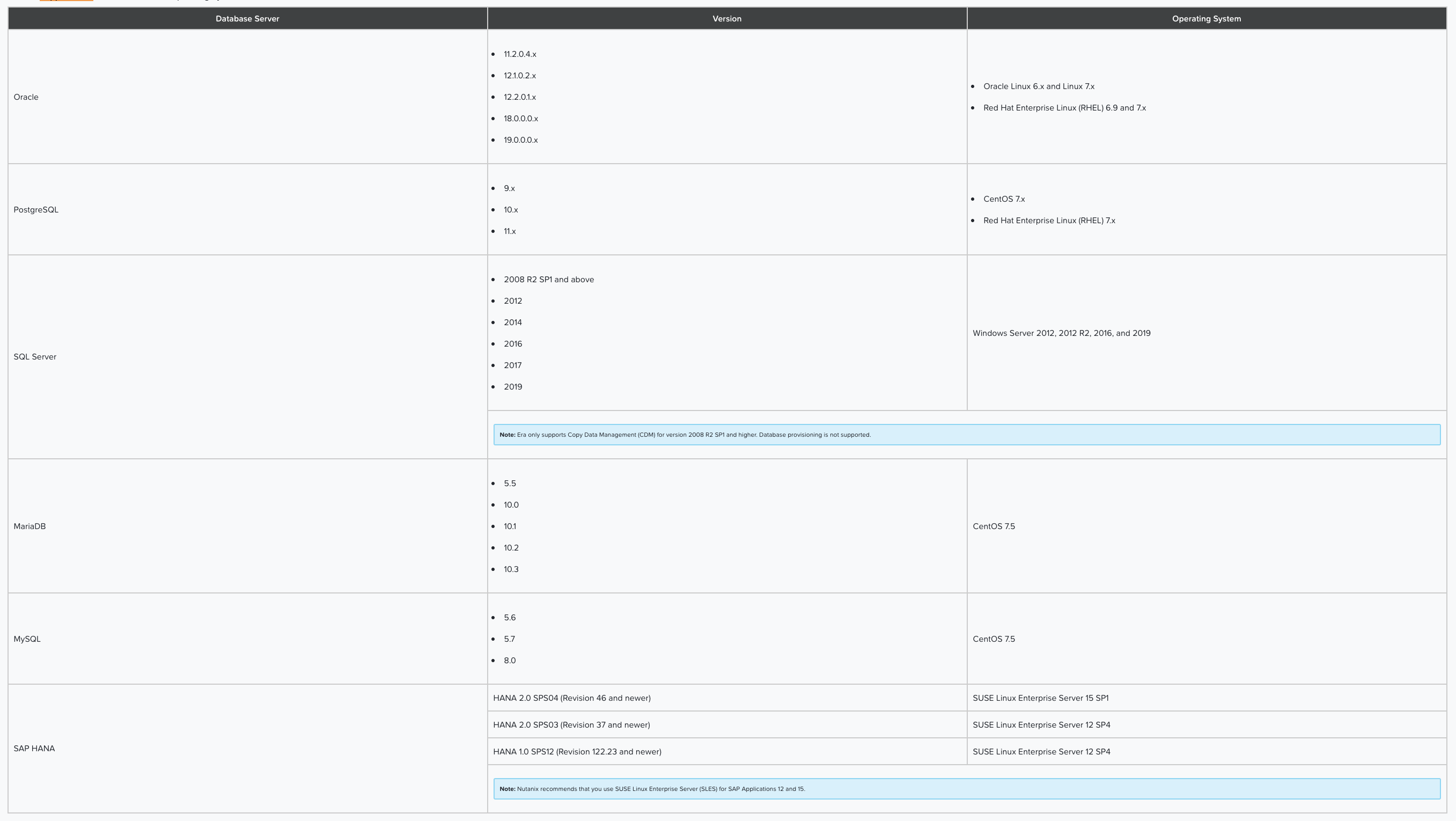This screenshot has height=821, width=1456.
Task: Click HANA 1.0 SPS12 (Revision 122.23 and newer)
Action: coord(577,752)
